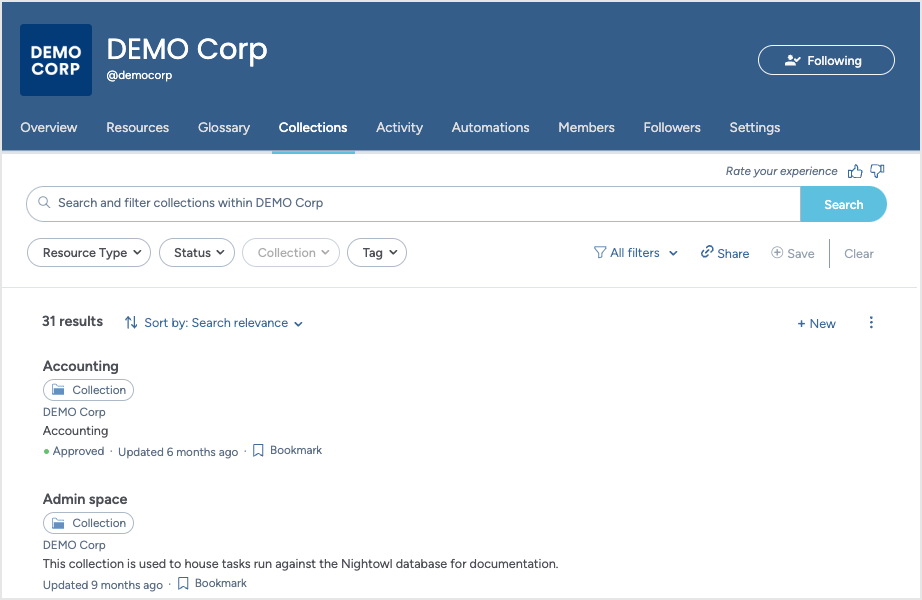
Task: Expand the All filters menu
Action: click(636, 253)
